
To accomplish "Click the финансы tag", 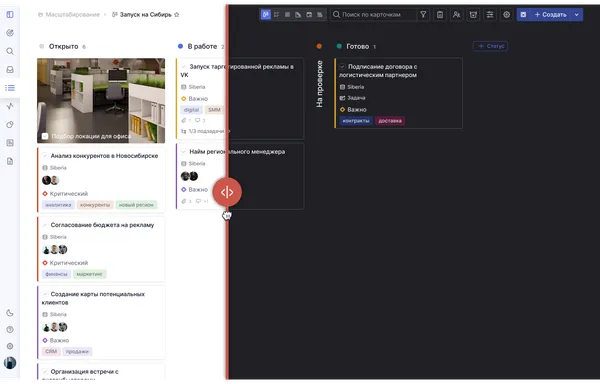I will click(x=56, y=274).
